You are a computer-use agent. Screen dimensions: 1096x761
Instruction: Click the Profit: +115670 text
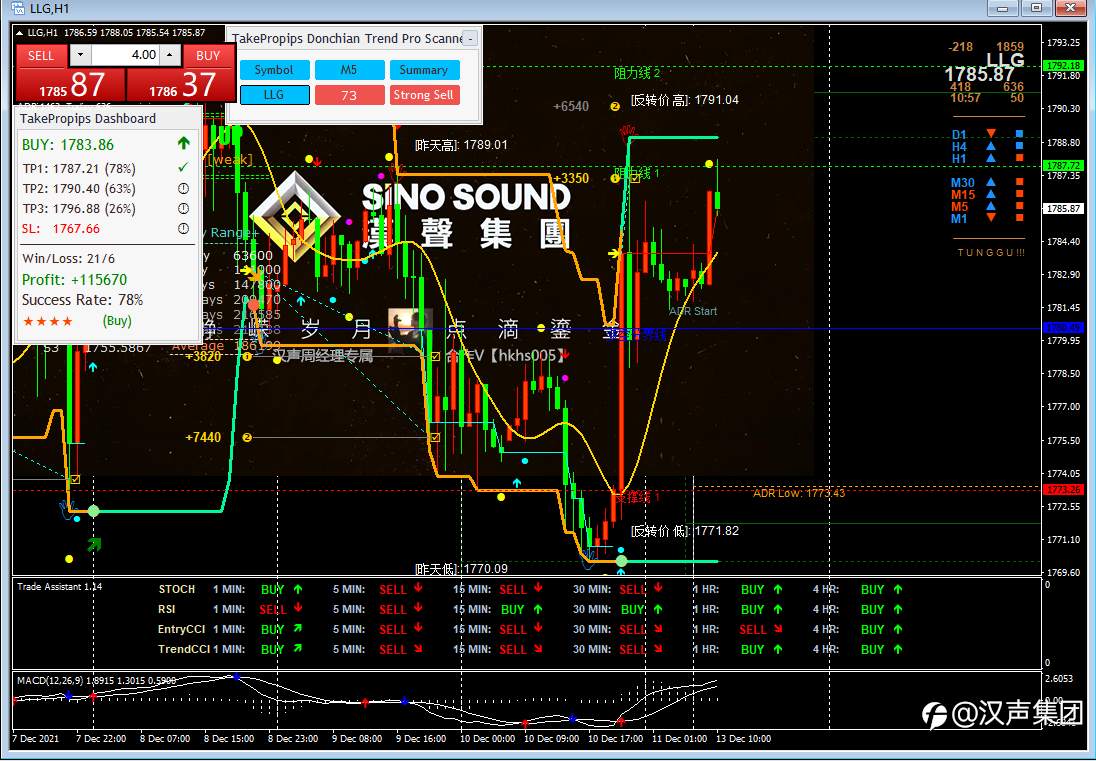75,280
